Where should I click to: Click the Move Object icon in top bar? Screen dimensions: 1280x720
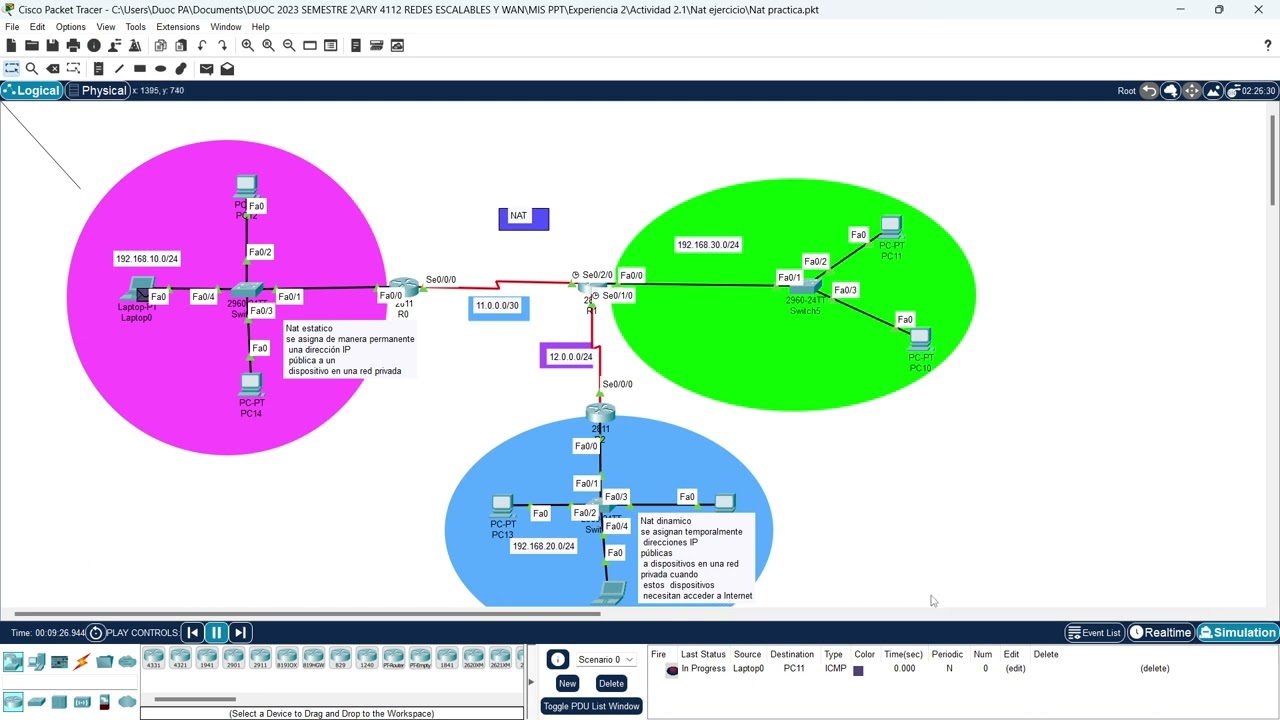click(1191, 91)
